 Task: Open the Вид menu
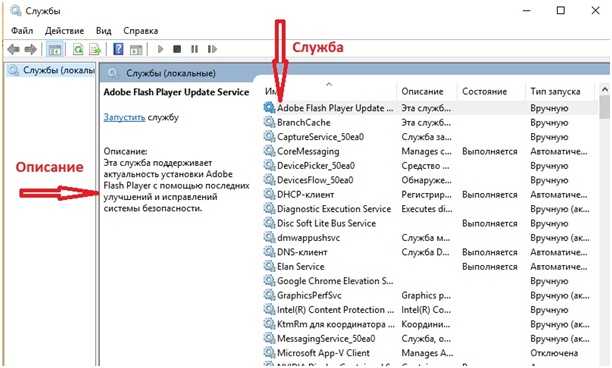(x=103, y=30)
